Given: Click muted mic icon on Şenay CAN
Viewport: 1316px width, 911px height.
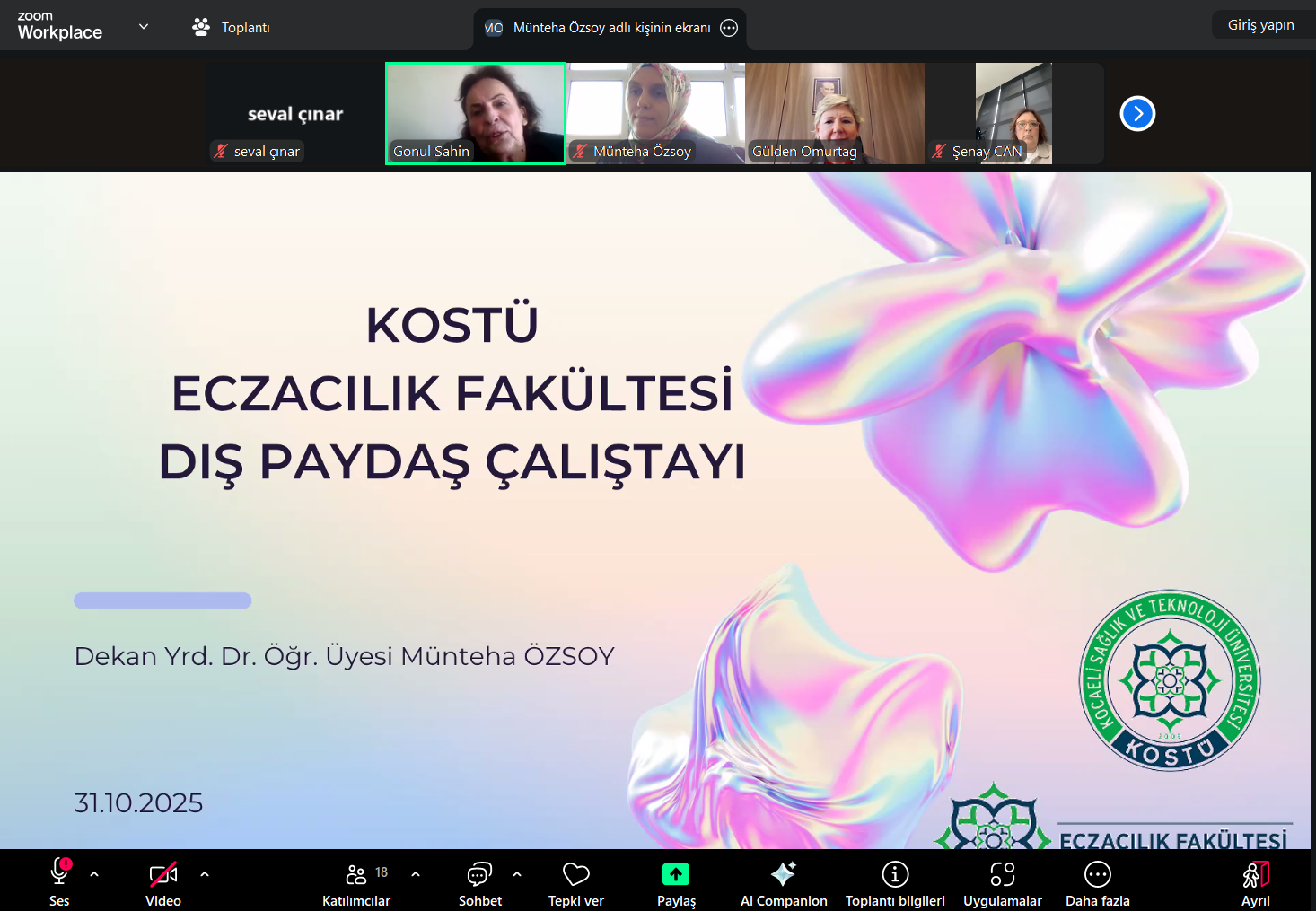Looking at the screenshot, I should point(939,151).
